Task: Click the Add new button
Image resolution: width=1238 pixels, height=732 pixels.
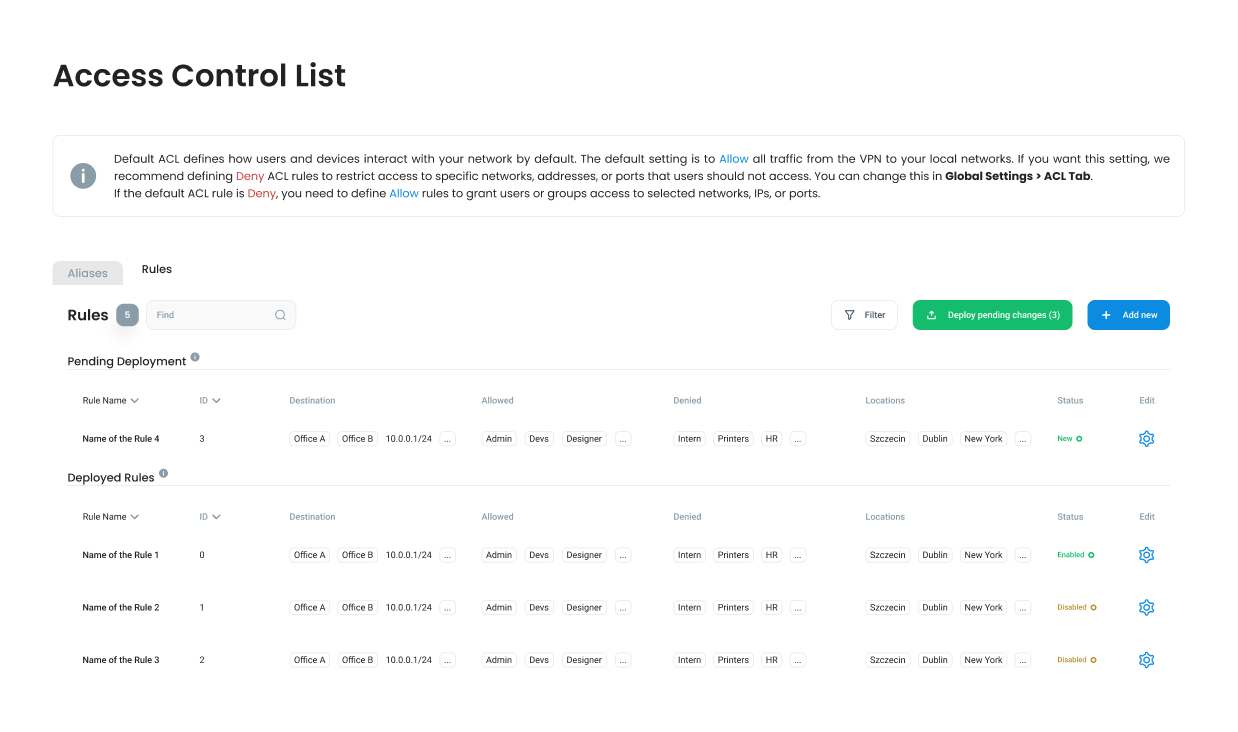Action: click(x=1128, y=315)
